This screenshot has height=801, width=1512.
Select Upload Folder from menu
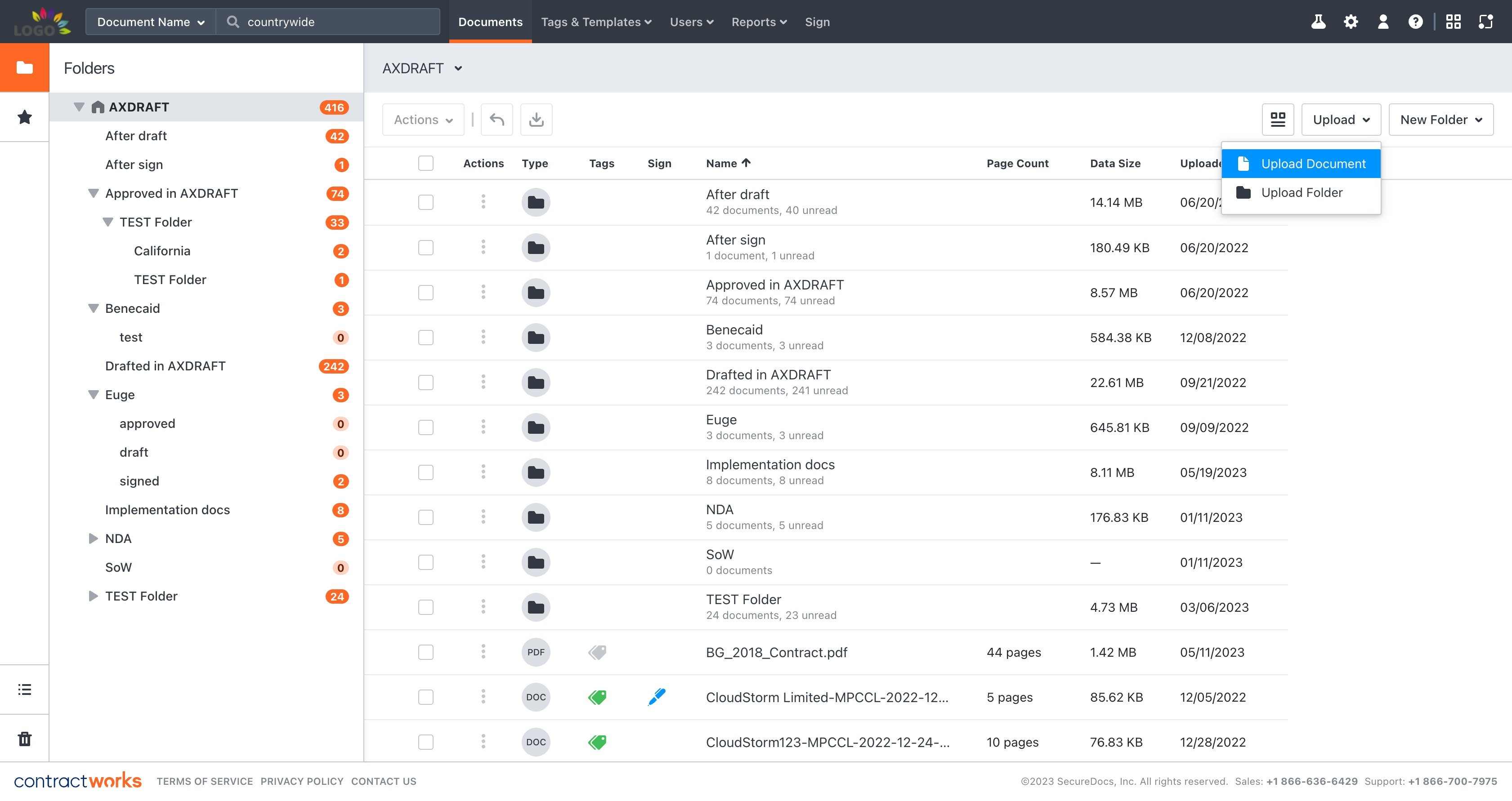point(1301,192)
